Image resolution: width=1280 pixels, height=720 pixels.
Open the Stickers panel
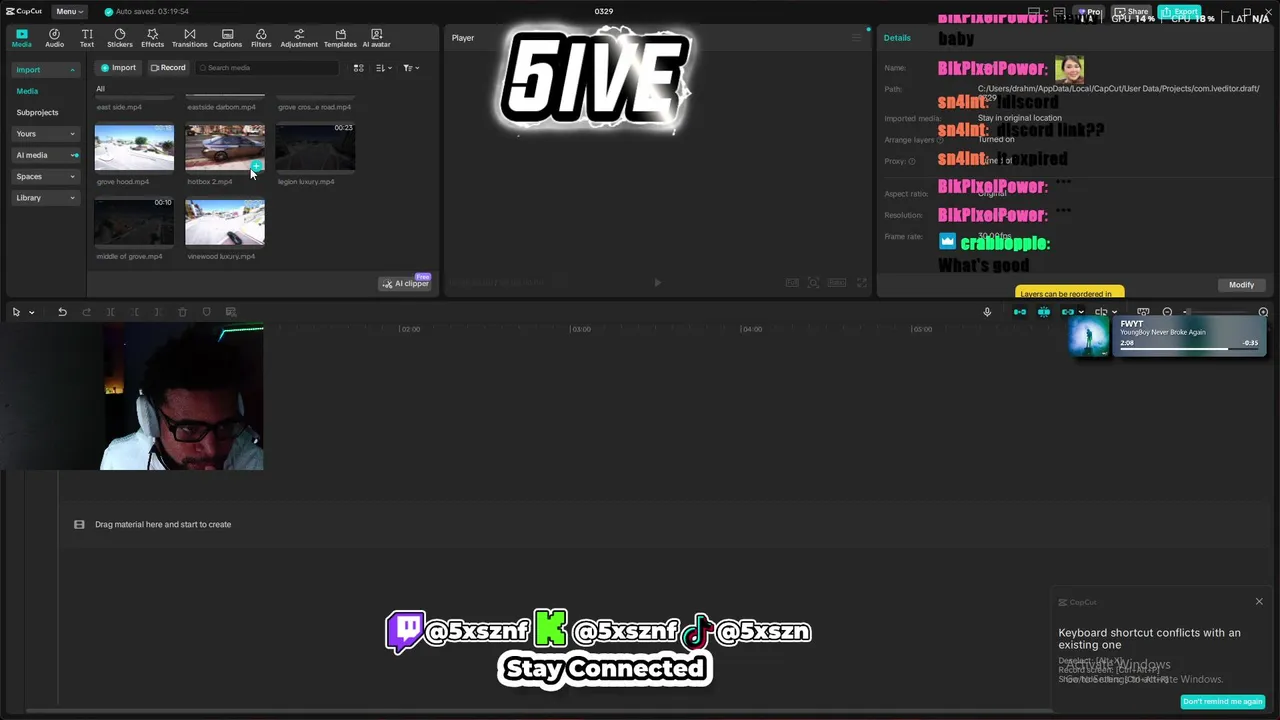click(x=120, y=38)
